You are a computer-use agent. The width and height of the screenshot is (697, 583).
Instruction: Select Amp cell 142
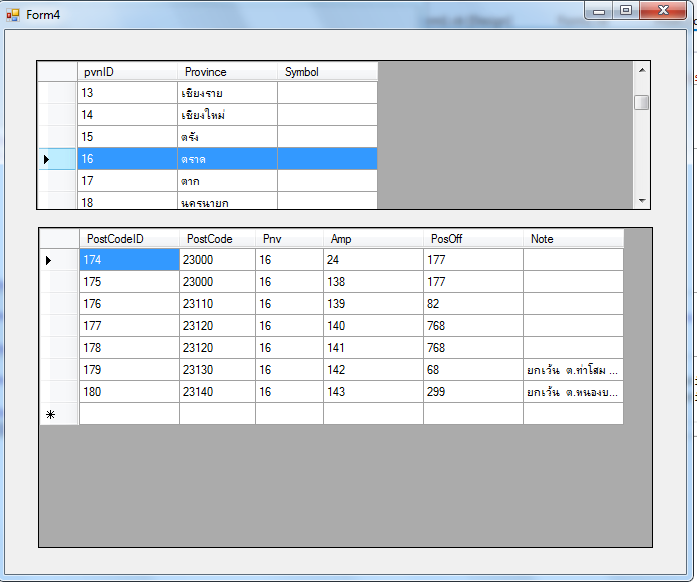(x=373, y=370)
